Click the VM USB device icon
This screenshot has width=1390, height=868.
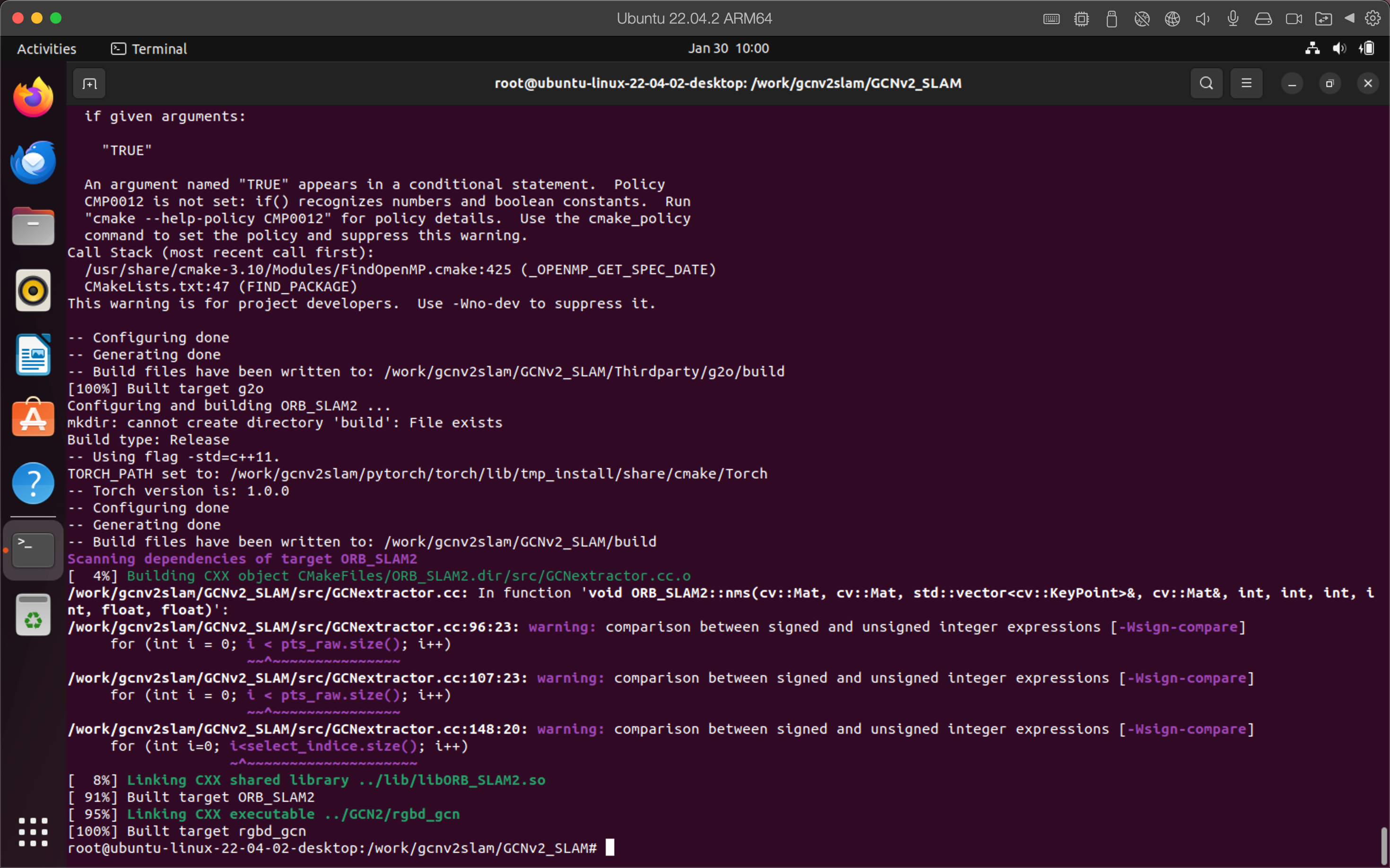click(x=1112, y=19)
